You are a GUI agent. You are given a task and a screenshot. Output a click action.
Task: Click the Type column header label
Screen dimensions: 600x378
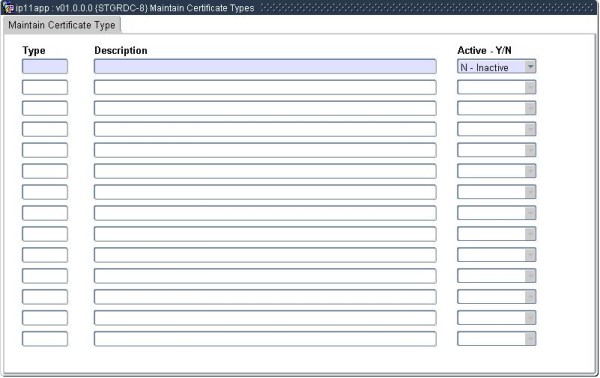tap(34, 51)
